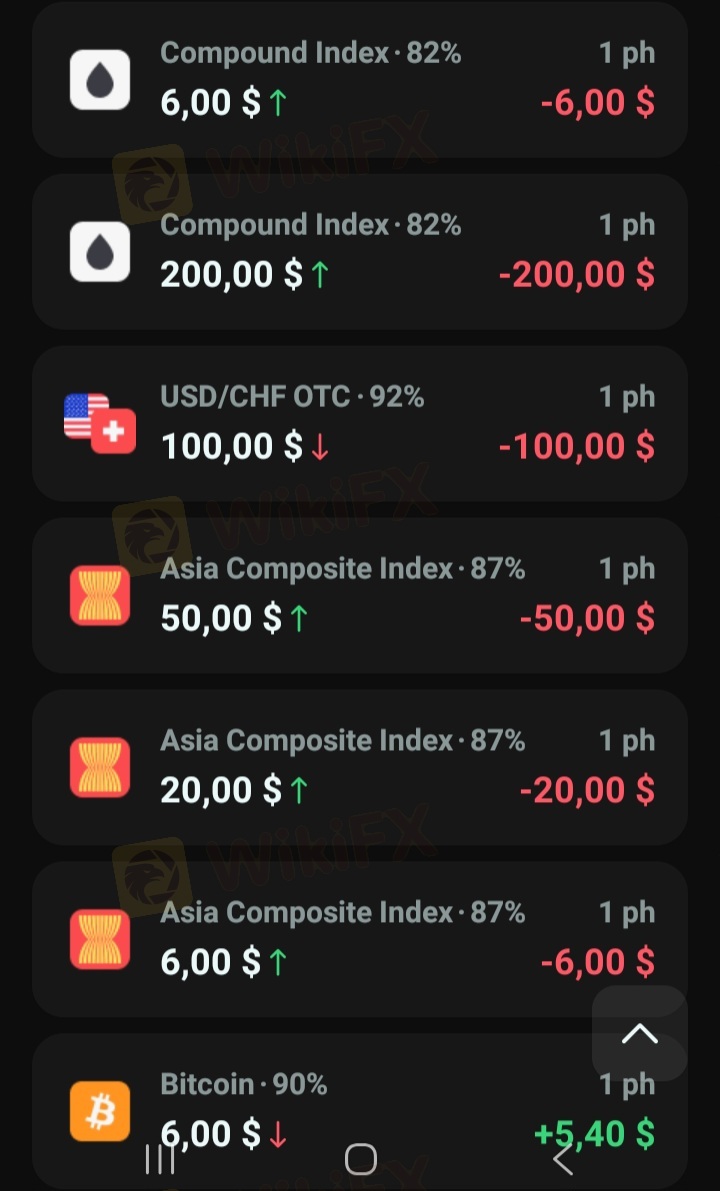The width and height of the screenshot is (720, 1191).
Task: Tap the Asia Composite icon for the 50,00 $ trade
Action: point(100,596)
